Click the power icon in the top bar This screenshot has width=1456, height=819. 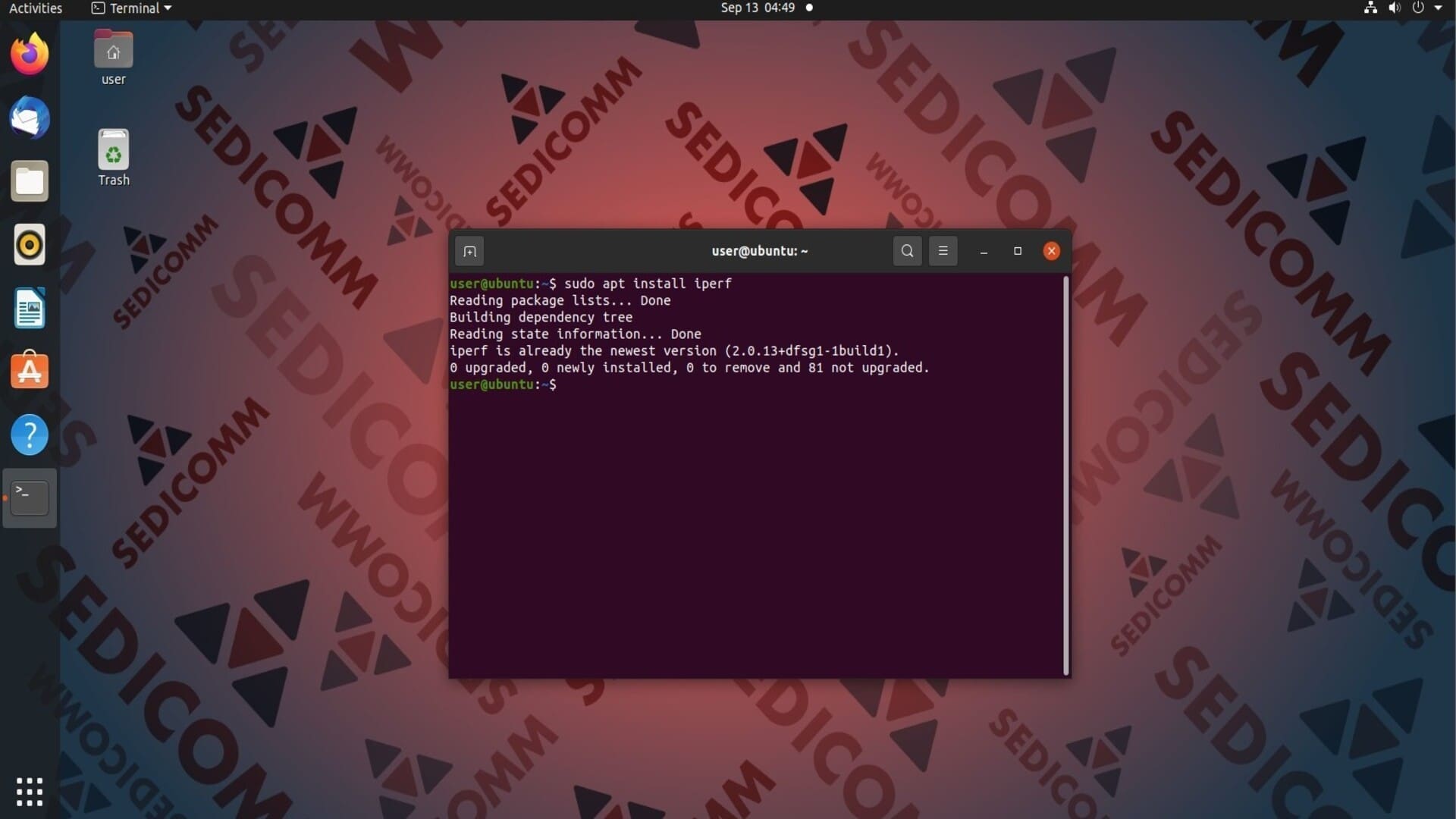[x=1418, y=8]
